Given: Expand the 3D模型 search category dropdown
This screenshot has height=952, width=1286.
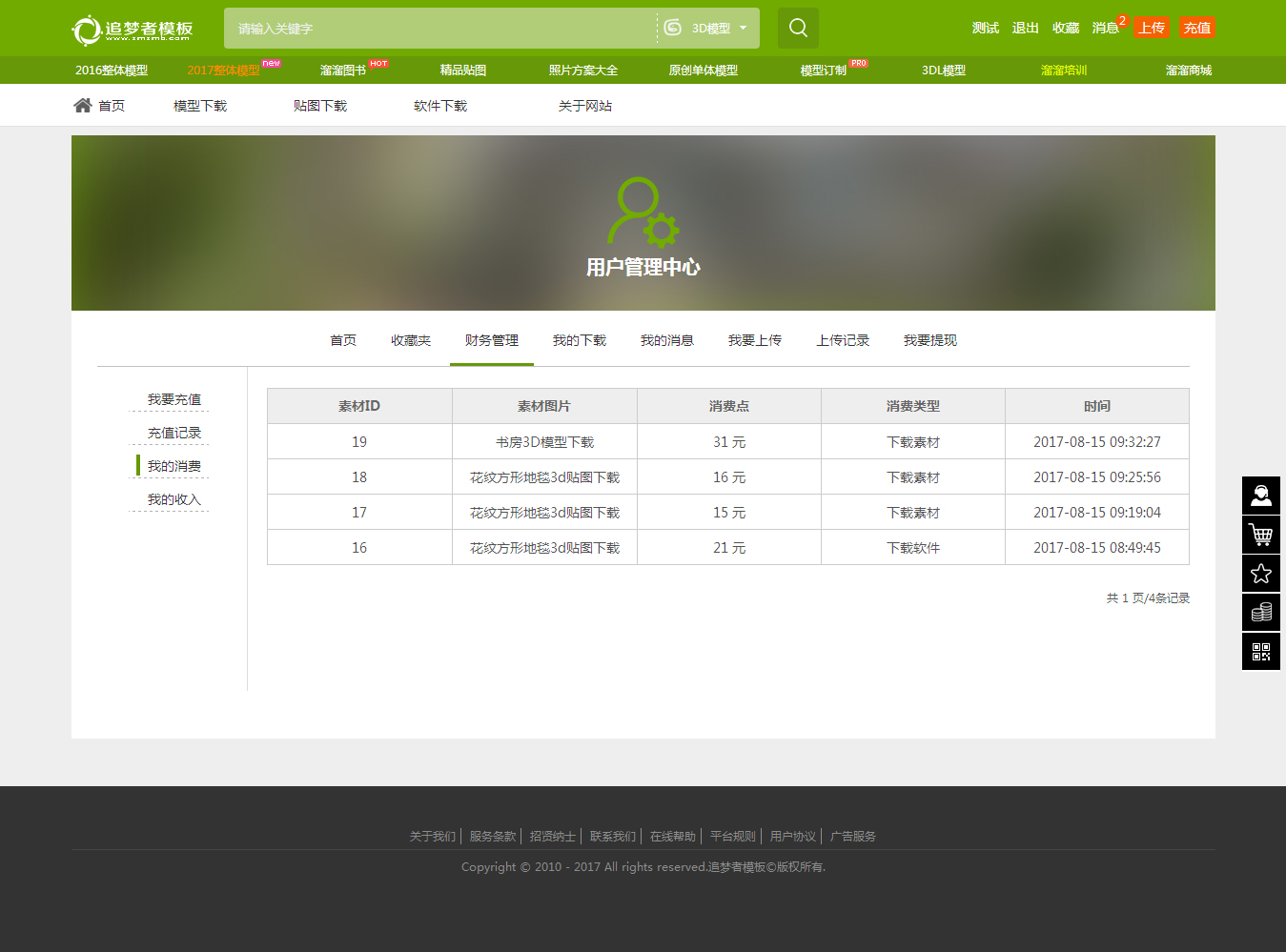Looking at the screenshot, I should point(707,29).
